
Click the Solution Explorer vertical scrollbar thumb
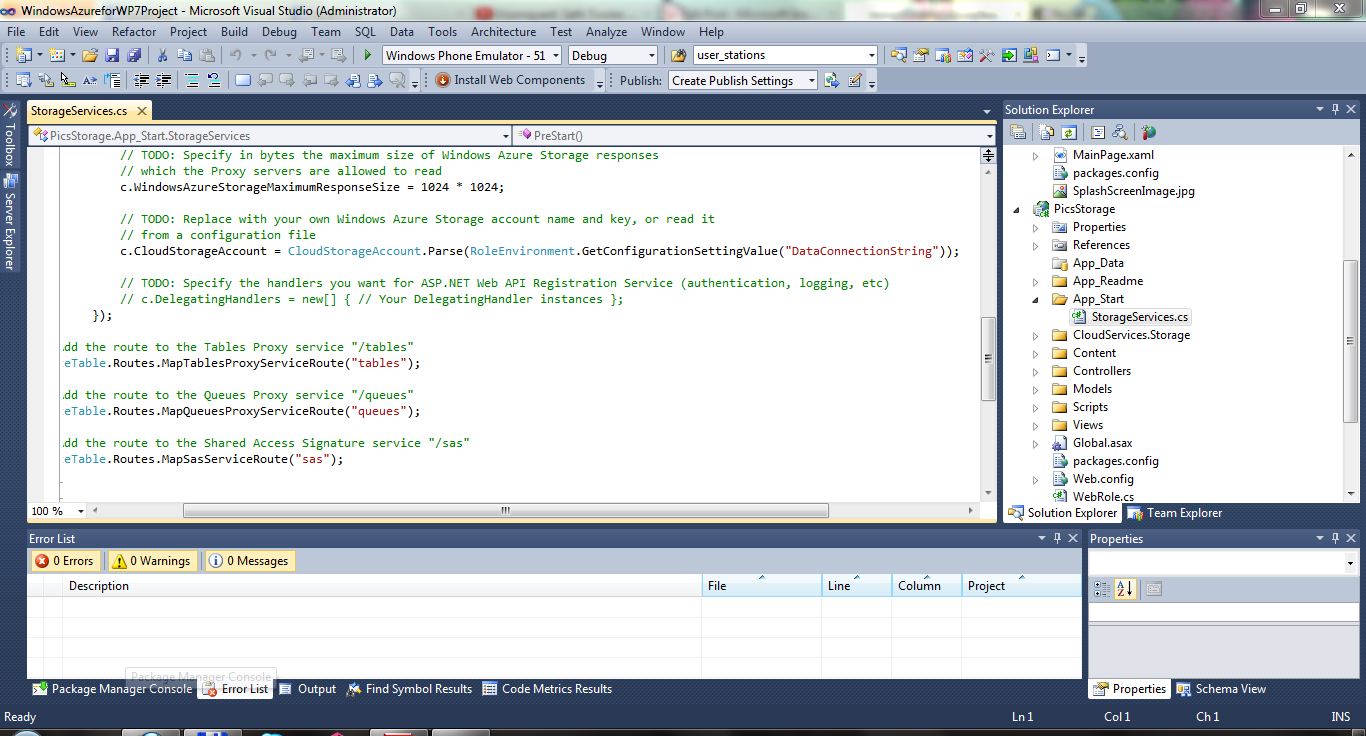click(x=1350, y=341)
